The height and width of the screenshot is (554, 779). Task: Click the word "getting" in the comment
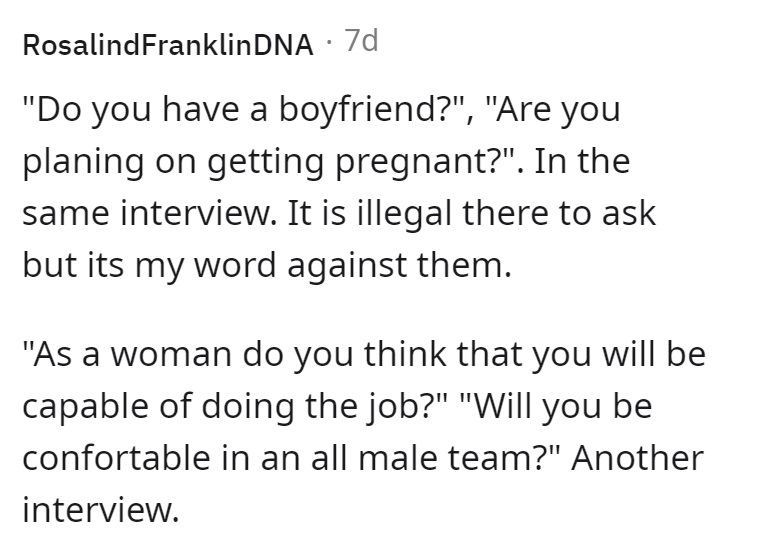point(265,162)
